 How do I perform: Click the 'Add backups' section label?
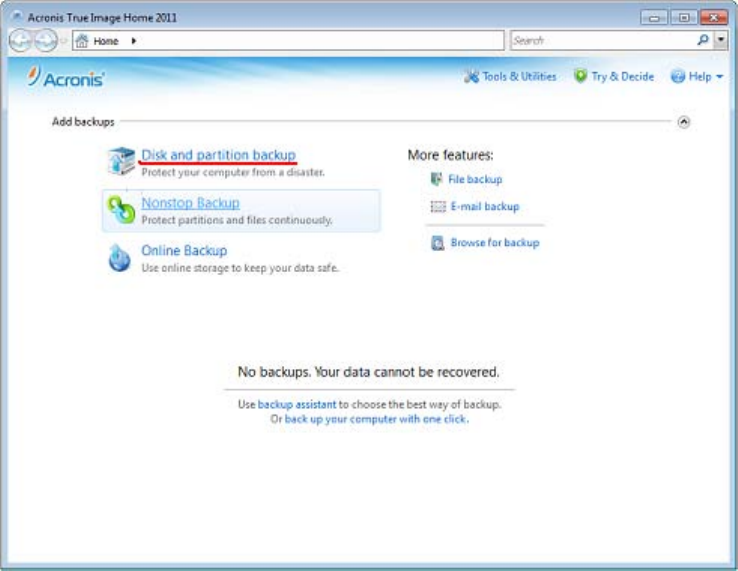[x=83, y=122]
